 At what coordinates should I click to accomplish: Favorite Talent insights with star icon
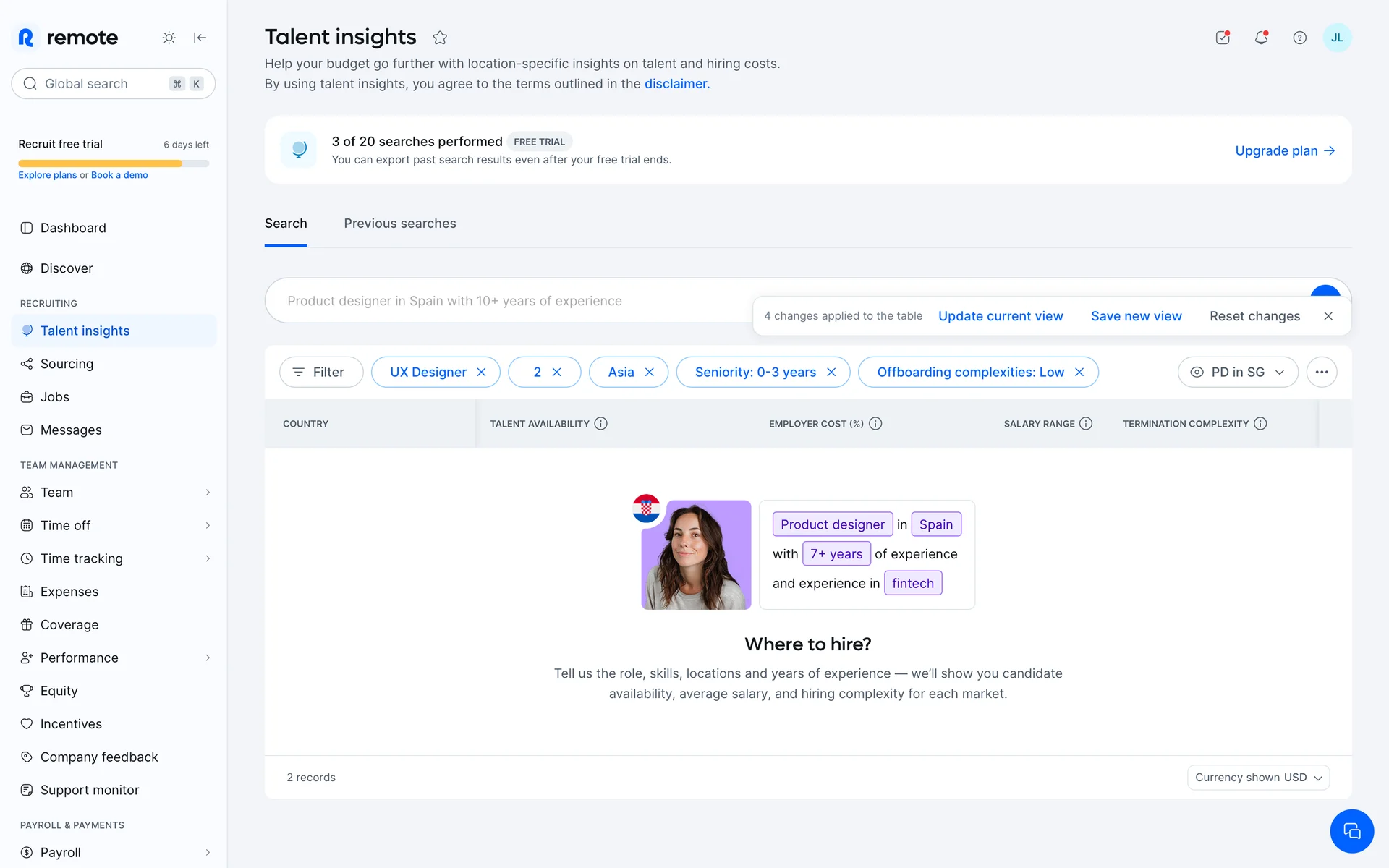point(440,38)
